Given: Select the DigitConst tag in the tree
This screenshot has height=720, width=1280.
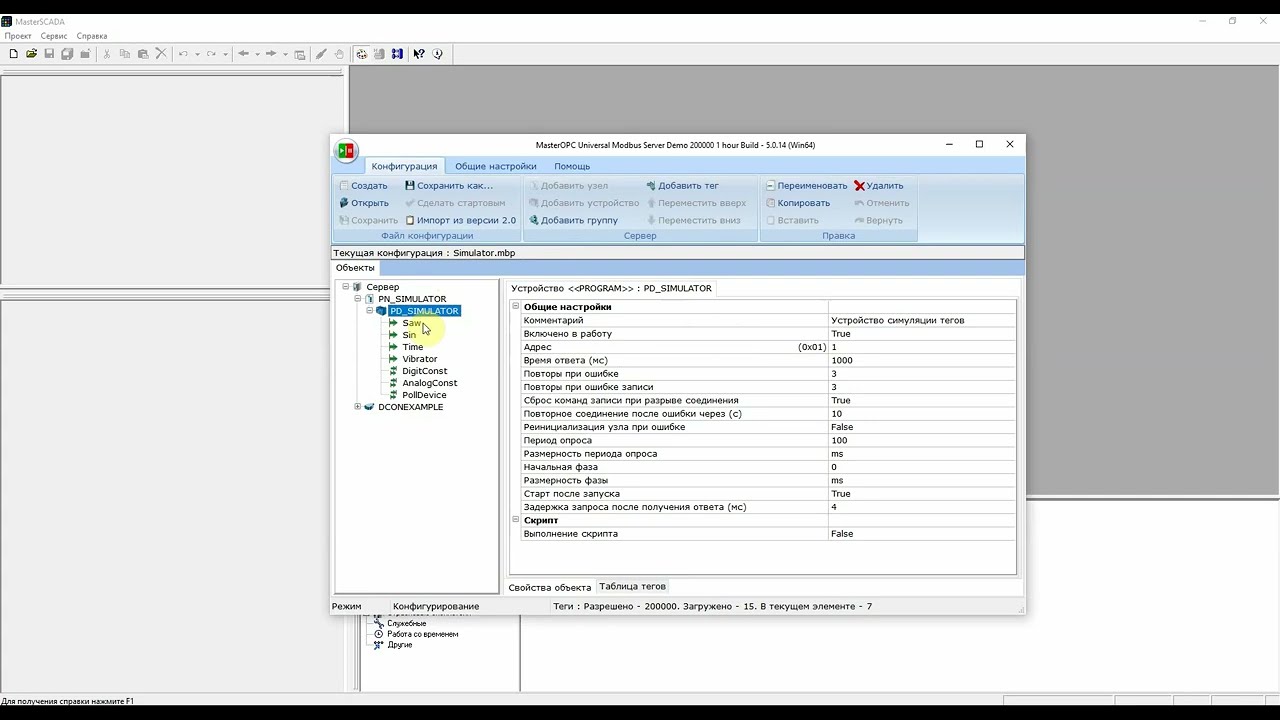Looking at the screenshot, I should (425, 371).
